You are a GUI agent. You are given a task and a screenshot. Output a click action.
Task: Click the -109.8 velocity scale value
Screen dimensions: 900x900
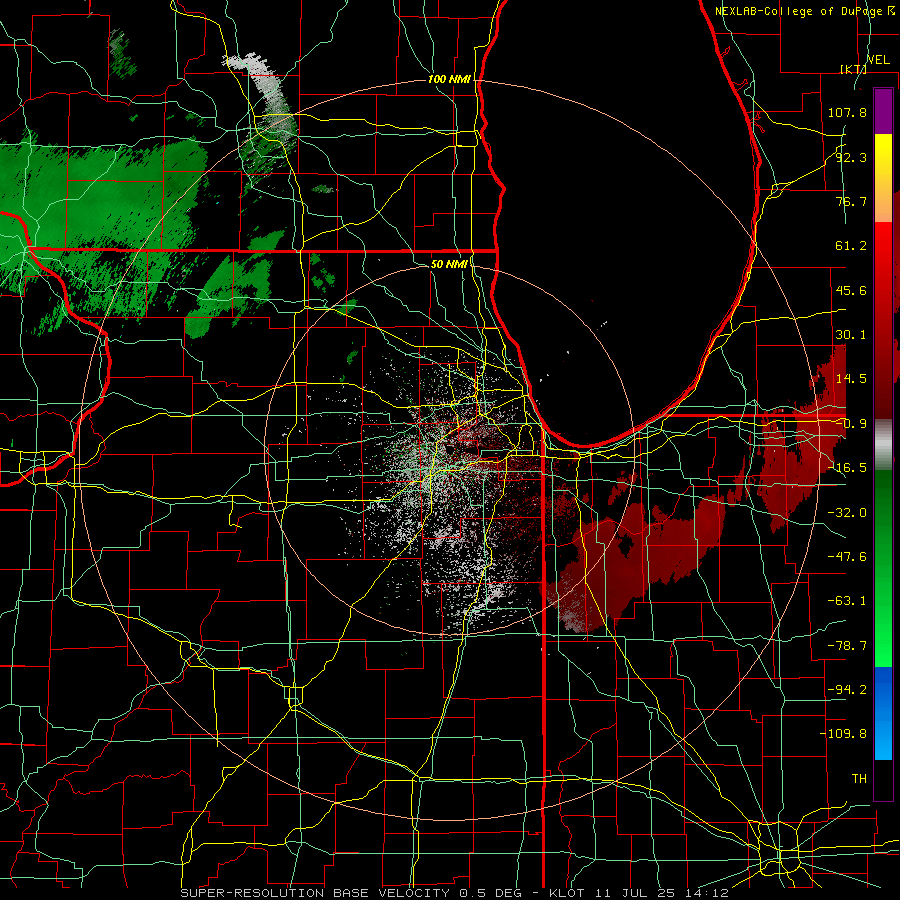pos(843,734)
